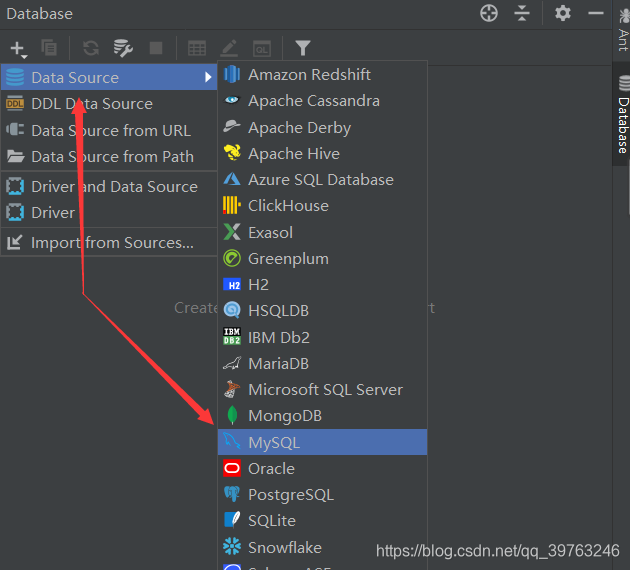The image size is (630, 570).
Task: Click the Filter funnel icon
Action: (303, 48)
